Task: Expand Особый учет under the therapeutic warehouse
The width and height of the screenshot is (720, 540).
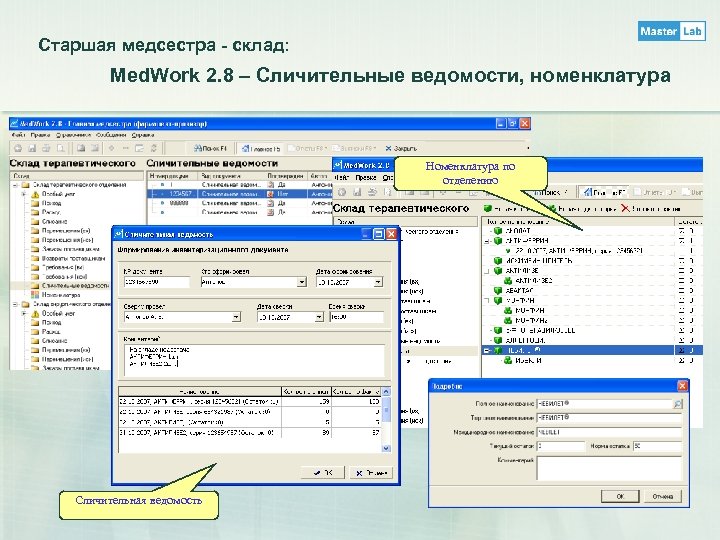Action: (x=24, y=194)
